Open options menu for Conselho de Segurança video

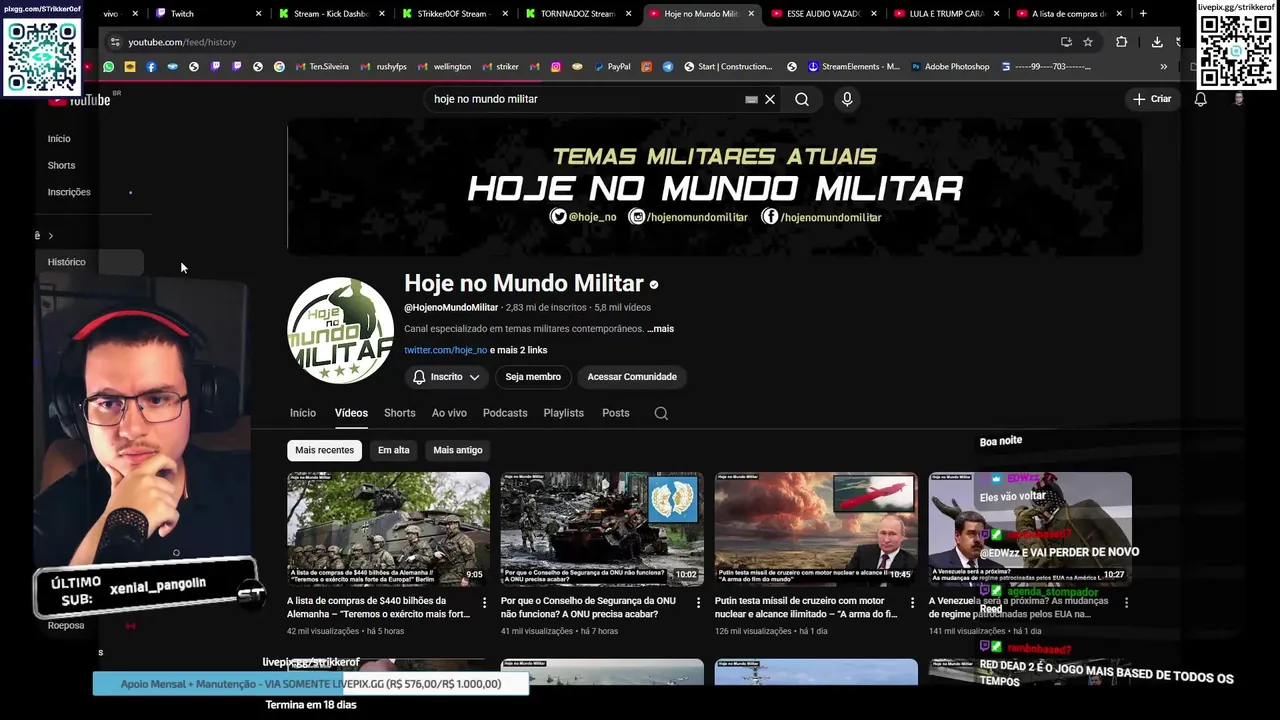click(698, 603)
